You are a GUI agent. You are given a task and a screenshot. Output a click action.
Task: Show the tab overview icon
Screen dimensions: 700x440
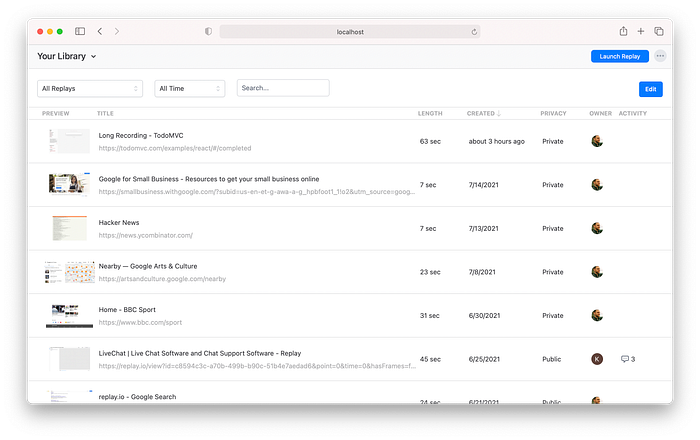pos(659,31)
